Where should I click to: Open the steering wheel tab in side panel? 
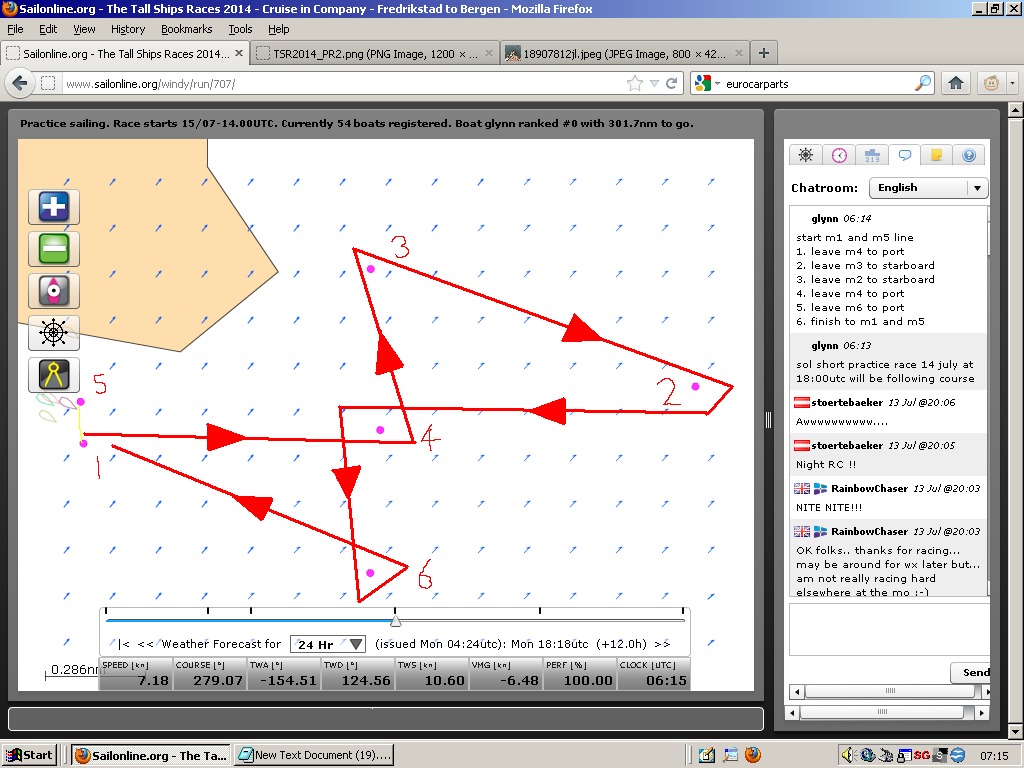coord(806,155)
